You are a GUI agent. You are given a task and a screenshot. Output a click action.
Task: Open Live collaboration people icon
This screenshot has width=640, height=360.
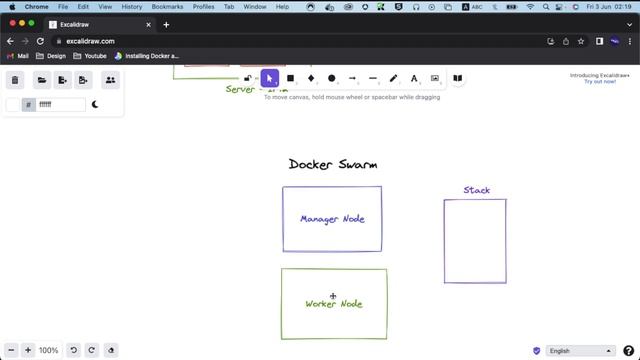pyautogui.click(x=110, y=80)
